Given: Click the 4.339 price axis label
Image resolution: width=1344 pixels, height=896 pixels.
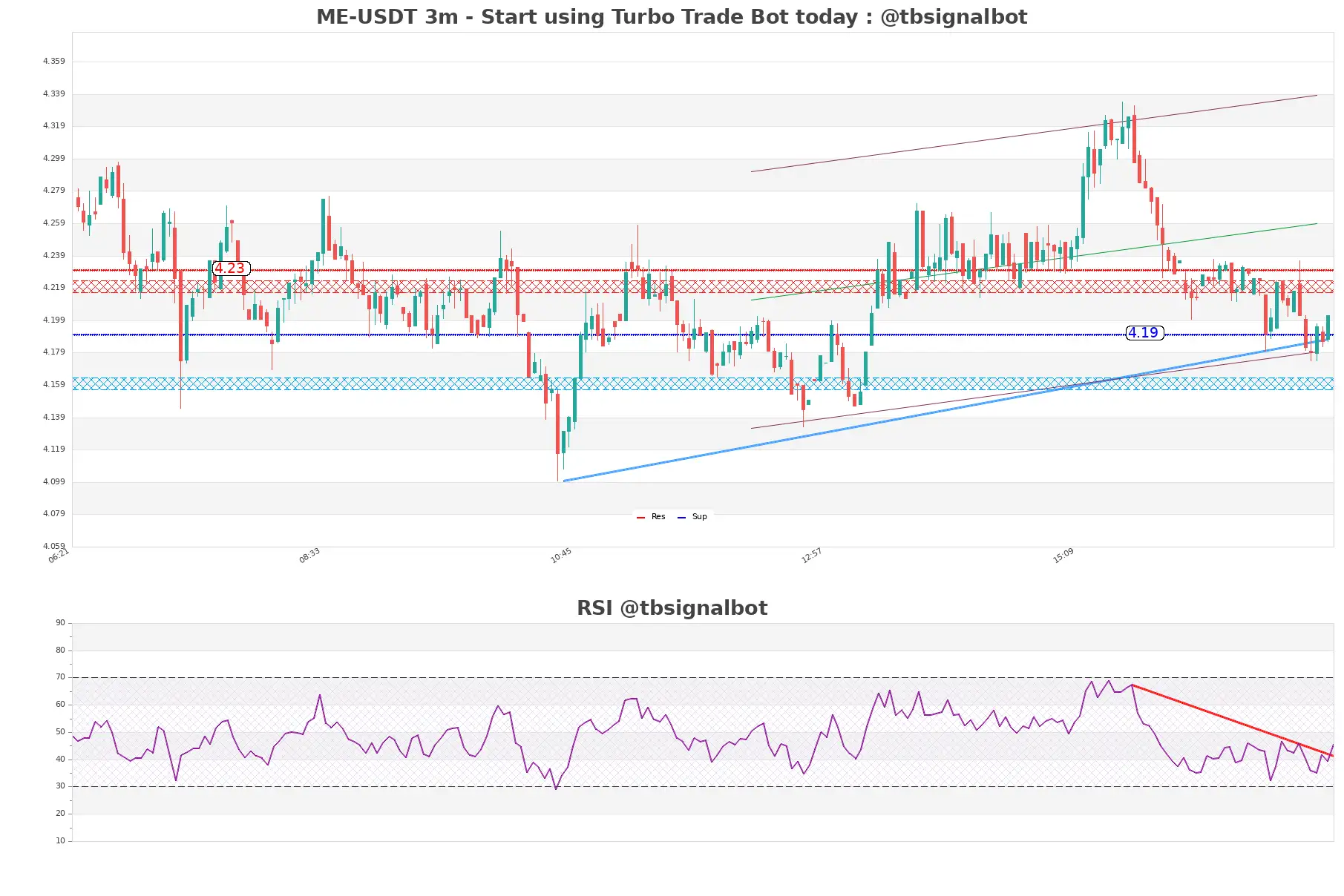Looking at the screenshot, I should pos(53,93).
